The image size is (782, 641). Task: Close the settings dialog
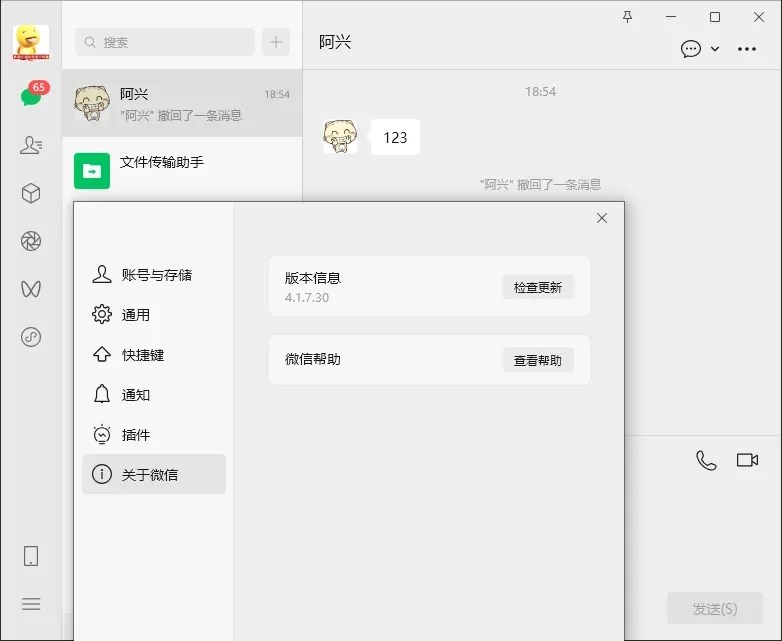click(602, 218)
